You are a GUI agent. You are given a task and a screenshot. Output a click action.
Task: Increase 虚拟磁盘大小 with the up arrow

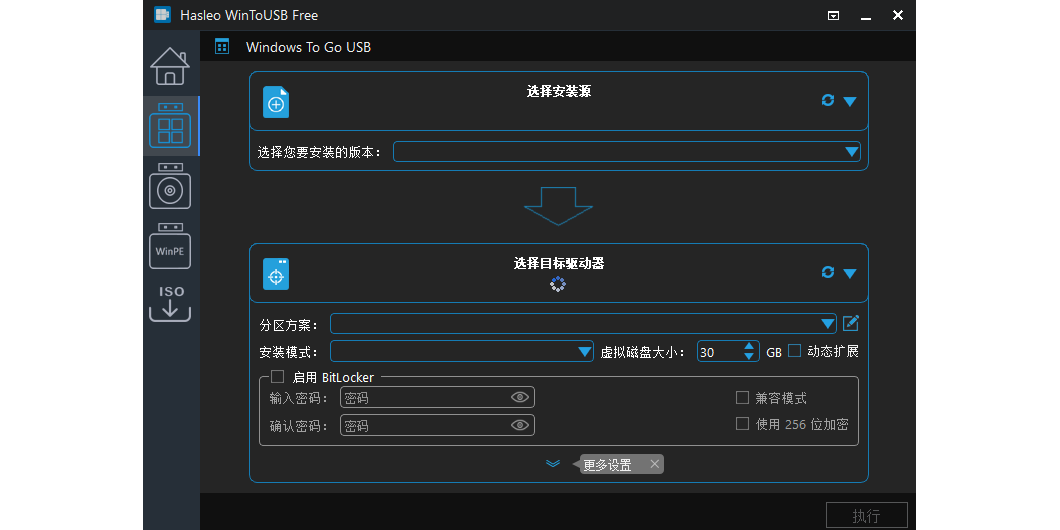click(749, 346)
